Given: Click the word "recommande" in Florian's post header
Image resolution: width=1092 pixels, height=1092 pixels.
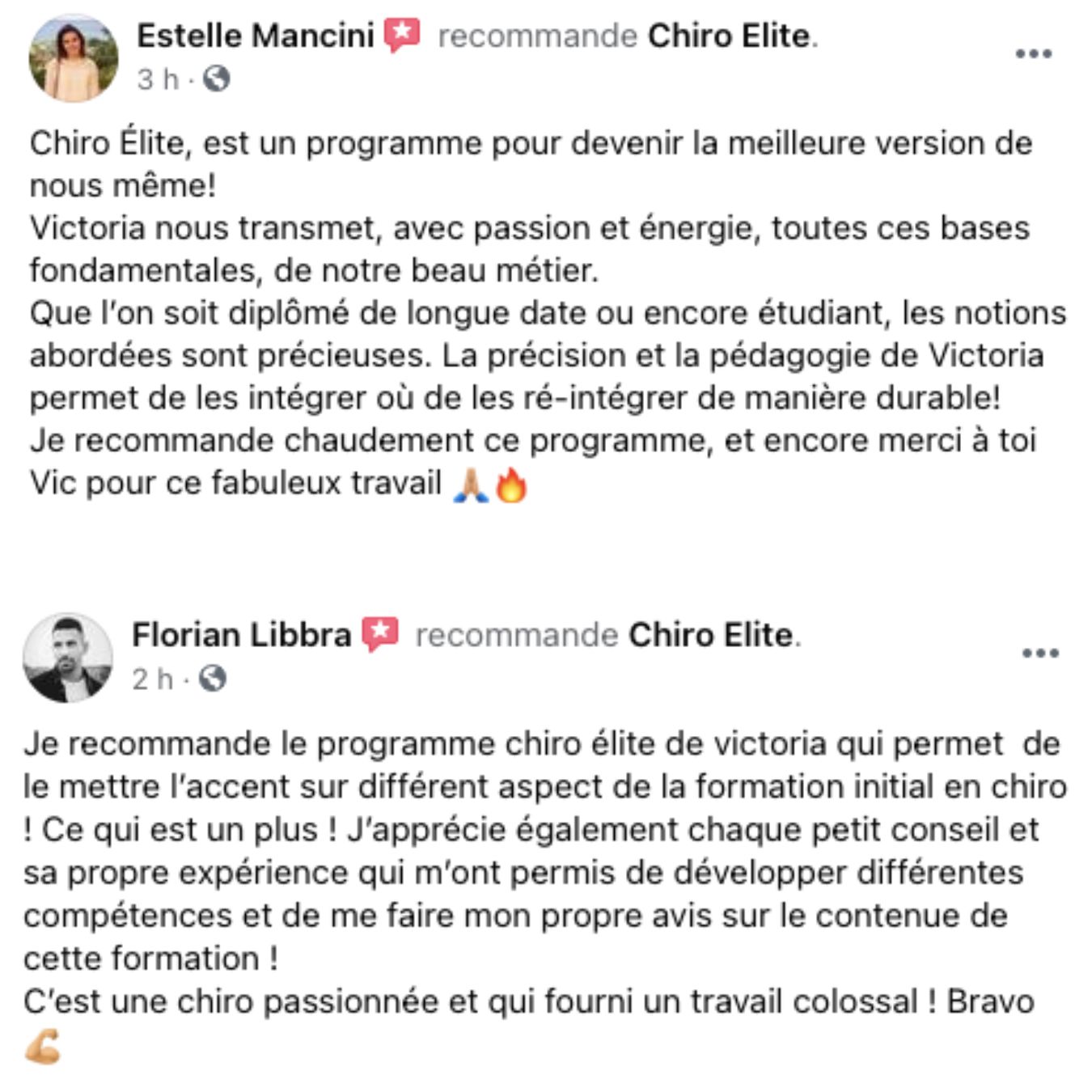Looking at the screenshot, I should pos(516,635).
